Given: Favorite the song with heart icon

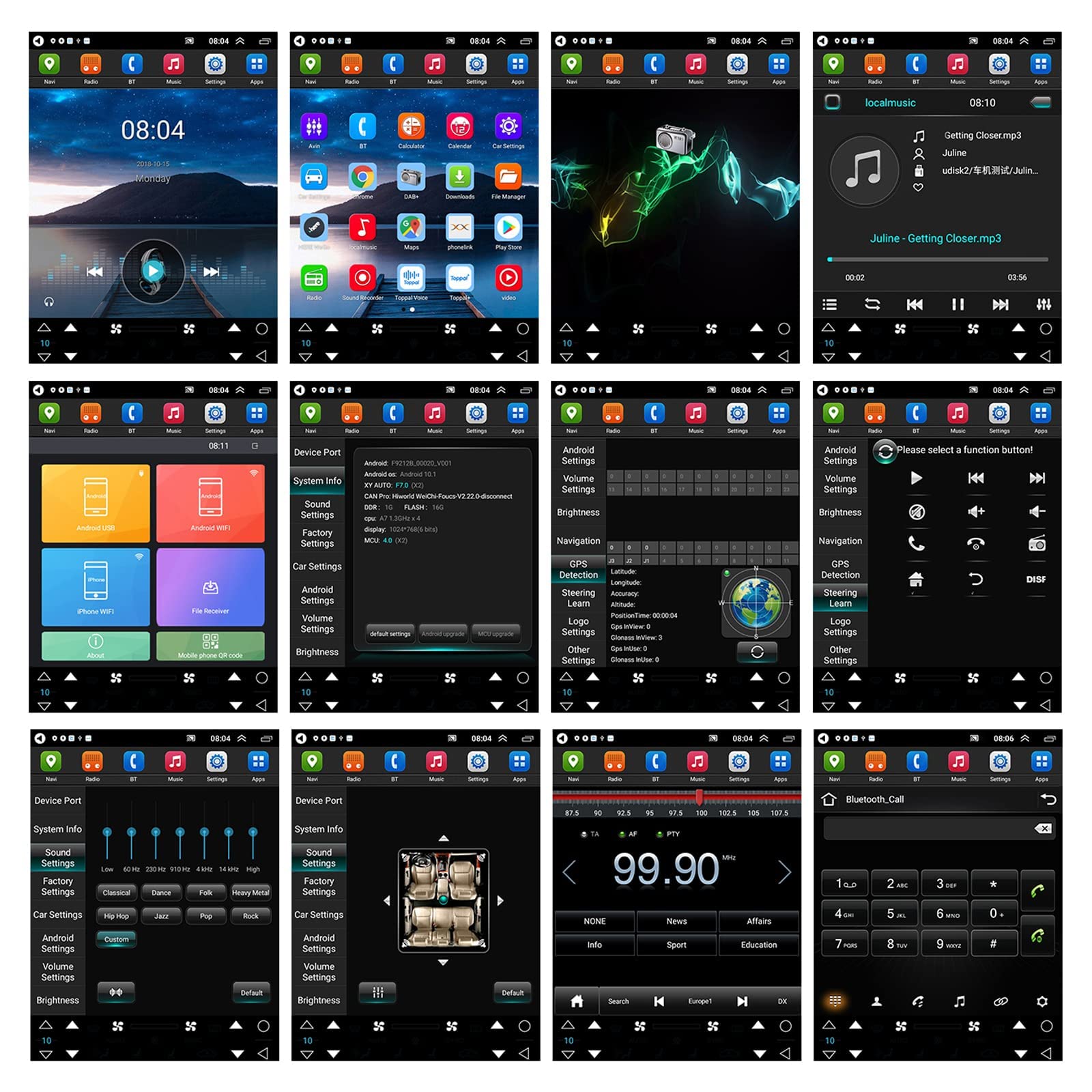Looking at the screenshot, I should (919, 188).
